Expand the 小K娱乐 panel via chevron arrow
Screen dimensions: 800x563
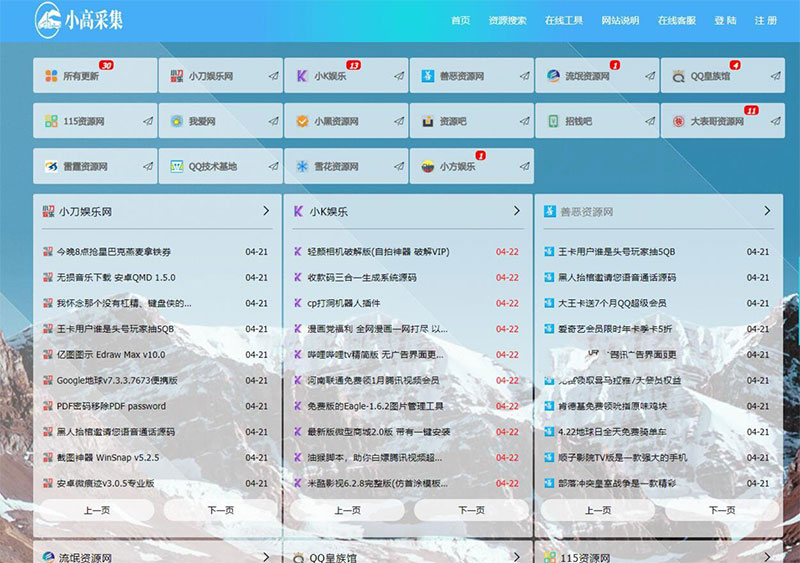(x=517, y=211)
